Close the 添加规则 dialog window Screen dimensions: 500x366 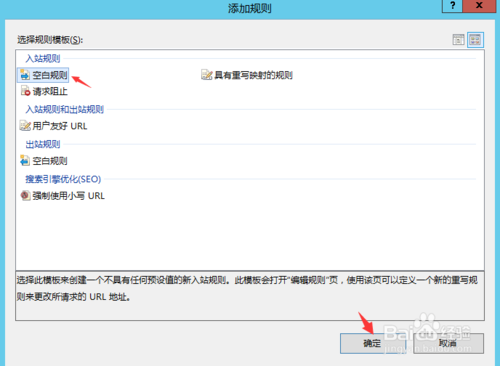[479, 6]
